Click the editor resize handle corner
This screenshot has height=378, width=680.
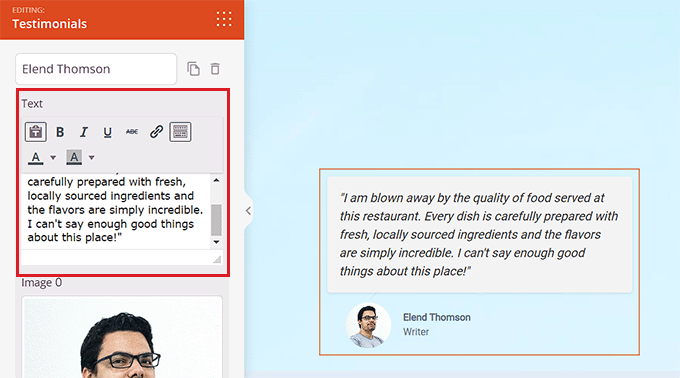pos(217,259)
